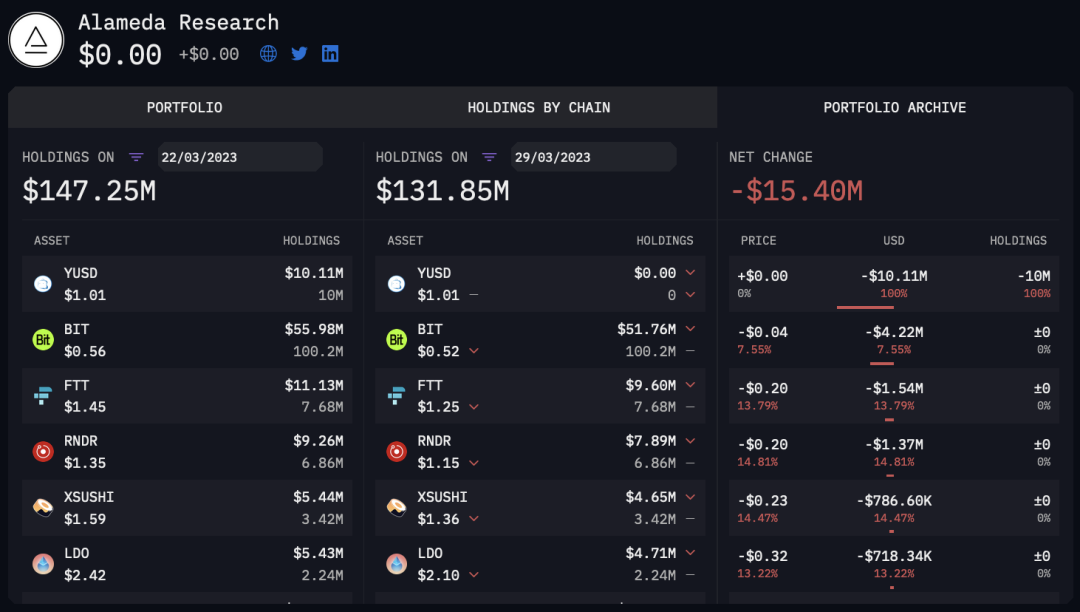Open the website via globe icon

[267, 53]
